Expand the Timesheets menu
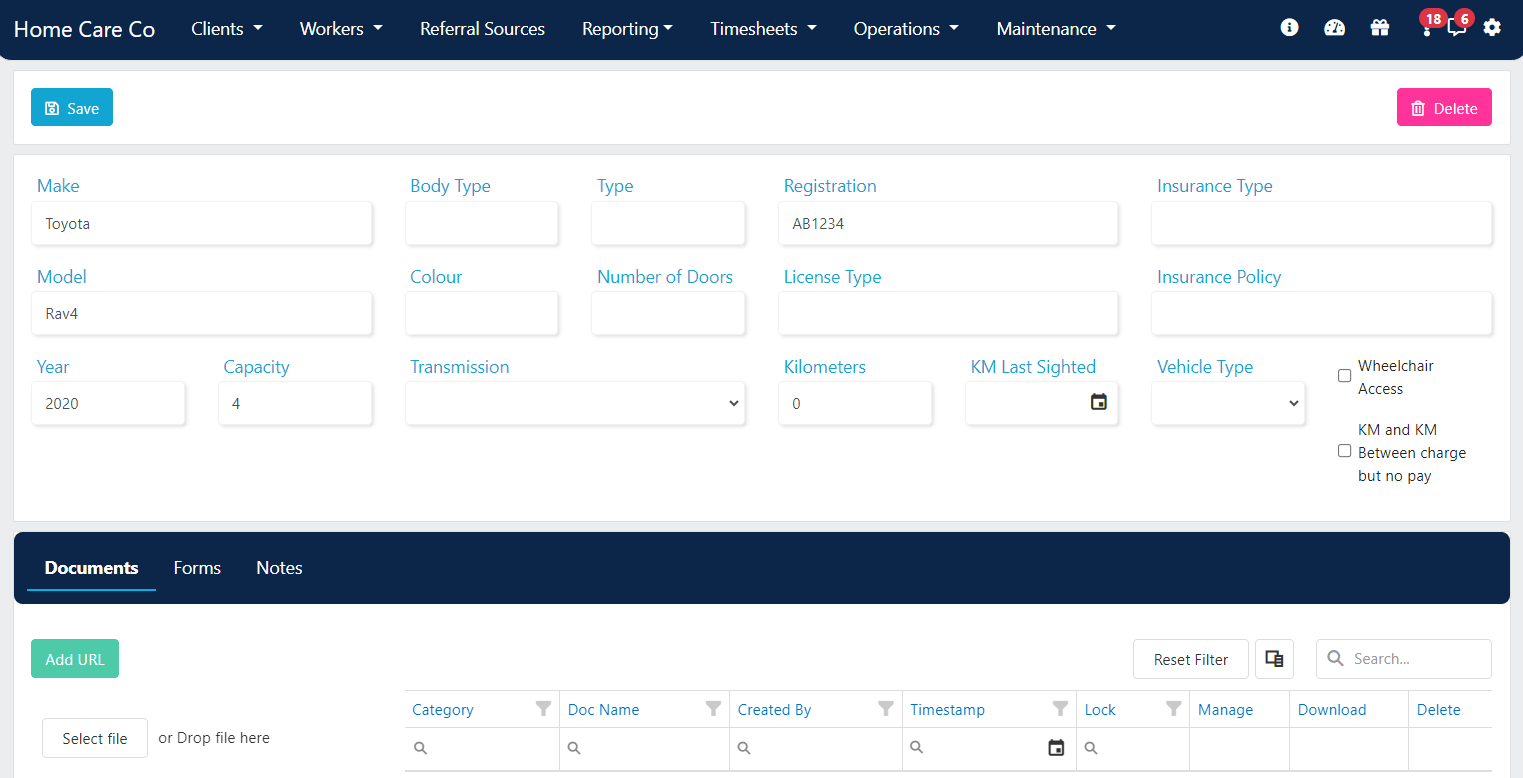 tap(763, 29)
